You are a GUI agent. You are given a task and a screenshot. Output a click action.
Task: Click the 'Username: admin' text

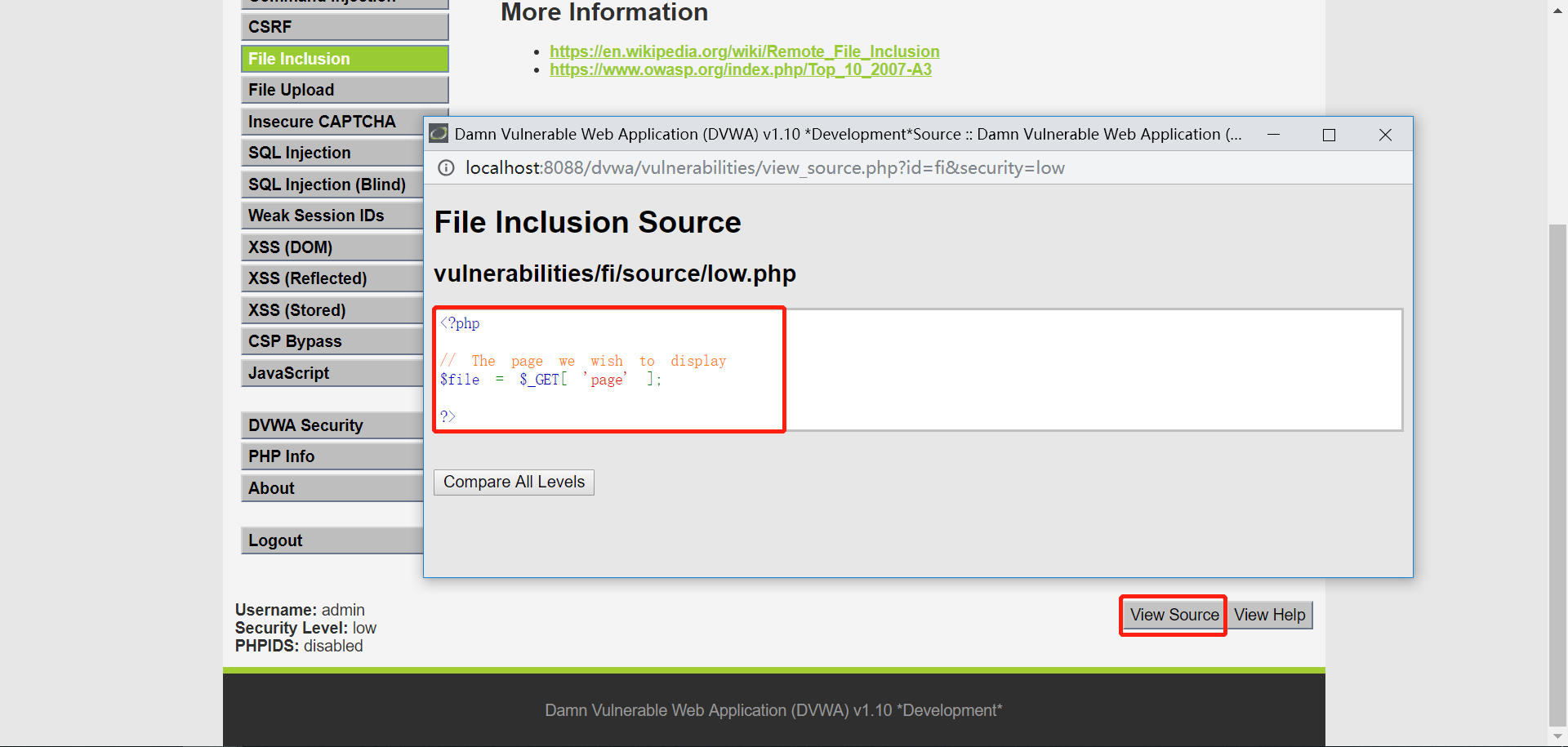(x=300, y=610)
